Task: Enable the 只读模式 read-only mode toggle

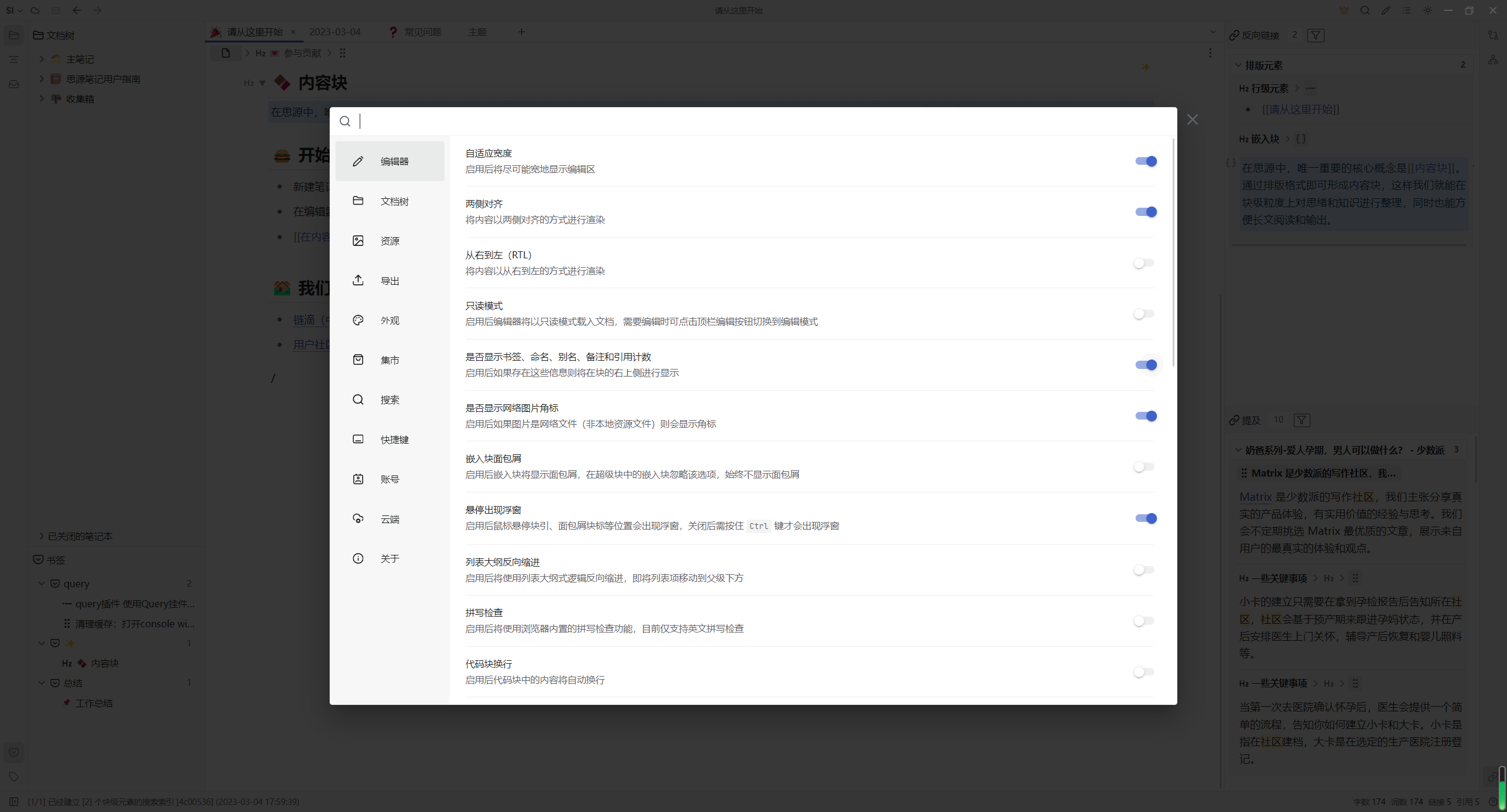Action: pyautogui.click(x=1144, y=314)
